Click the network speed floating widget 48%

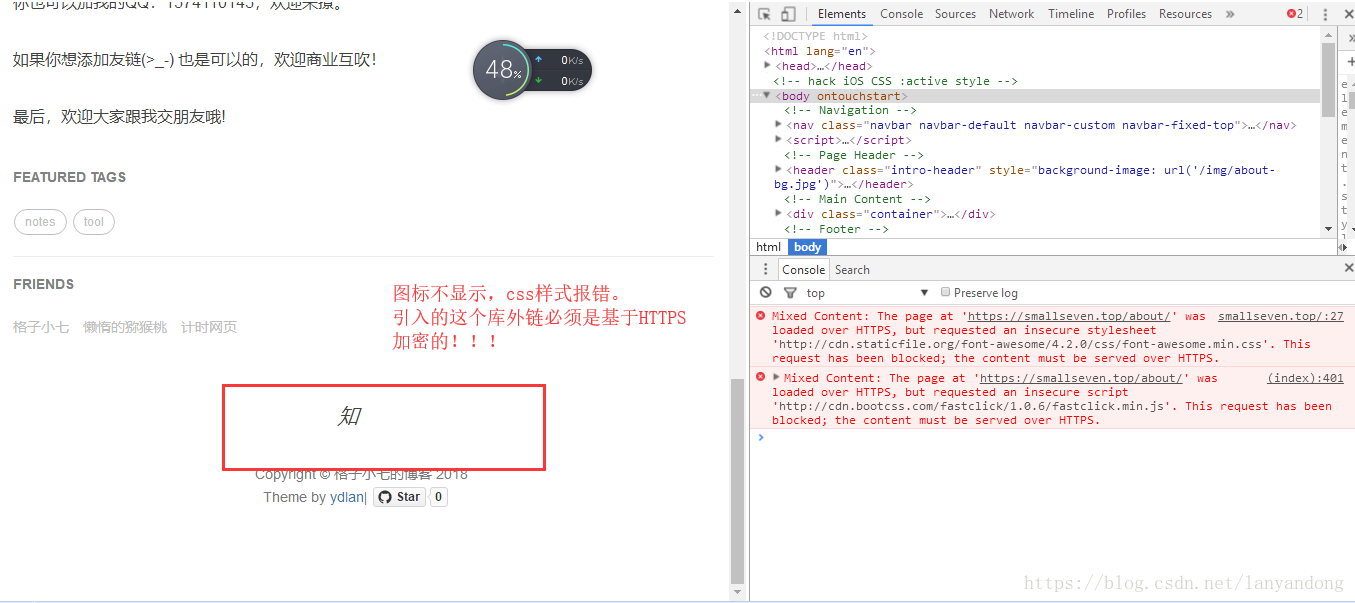point(532,70)
